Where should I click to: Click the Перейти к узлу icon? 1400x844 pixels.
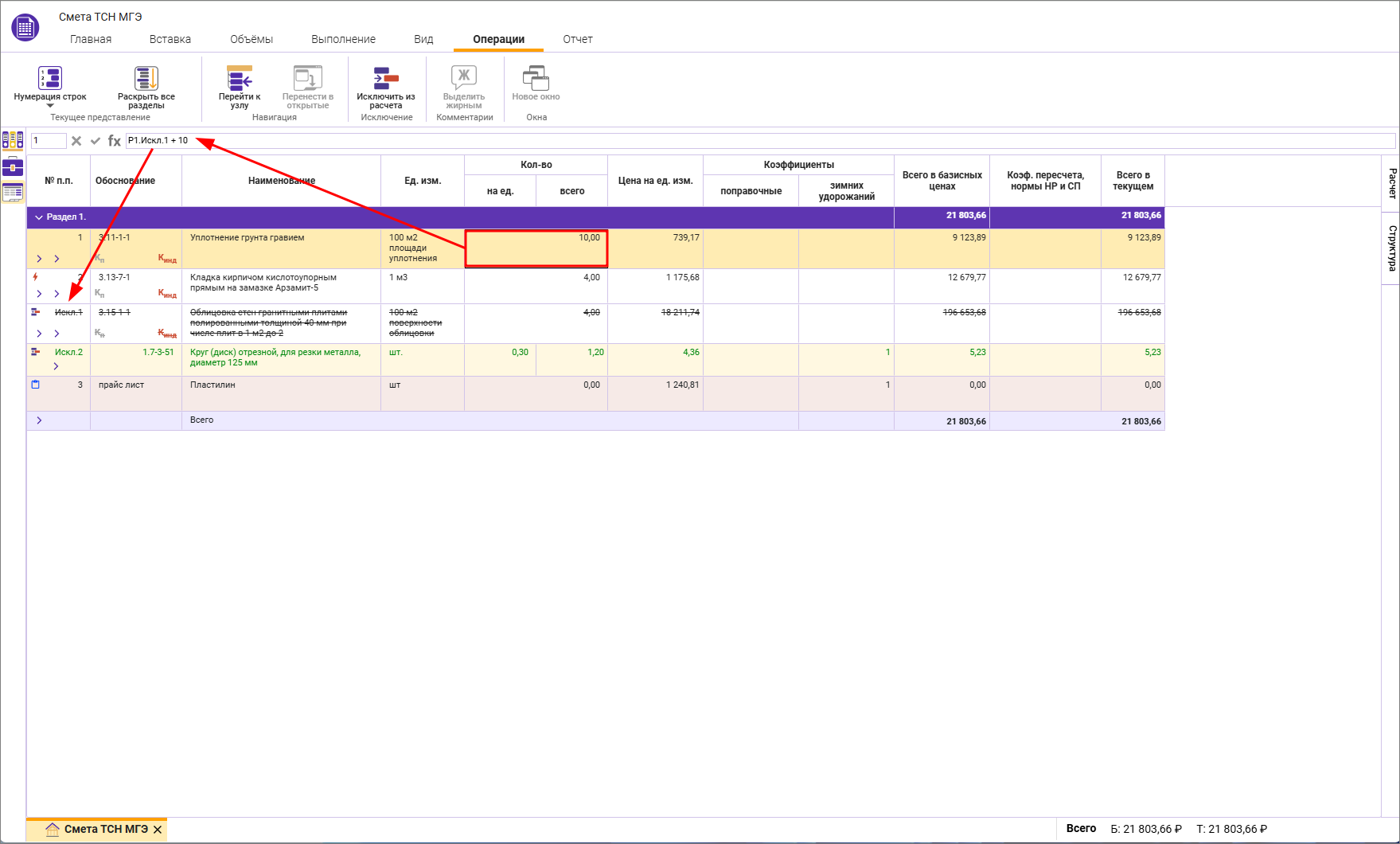click(240, 78)
